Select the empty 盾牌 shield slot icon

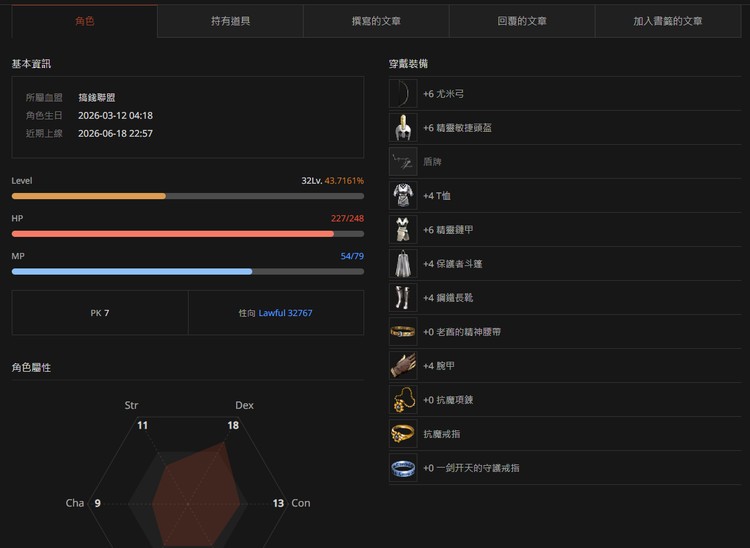(x=403, y=162)
